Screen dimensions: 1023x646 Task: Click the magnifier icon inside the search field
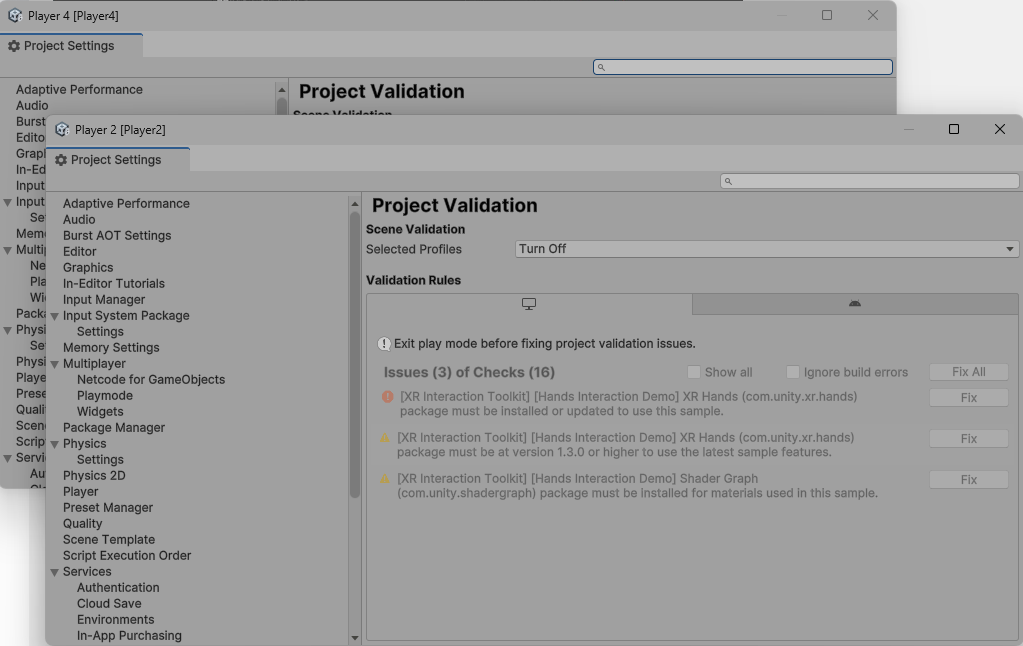click(x=728, y=180)
